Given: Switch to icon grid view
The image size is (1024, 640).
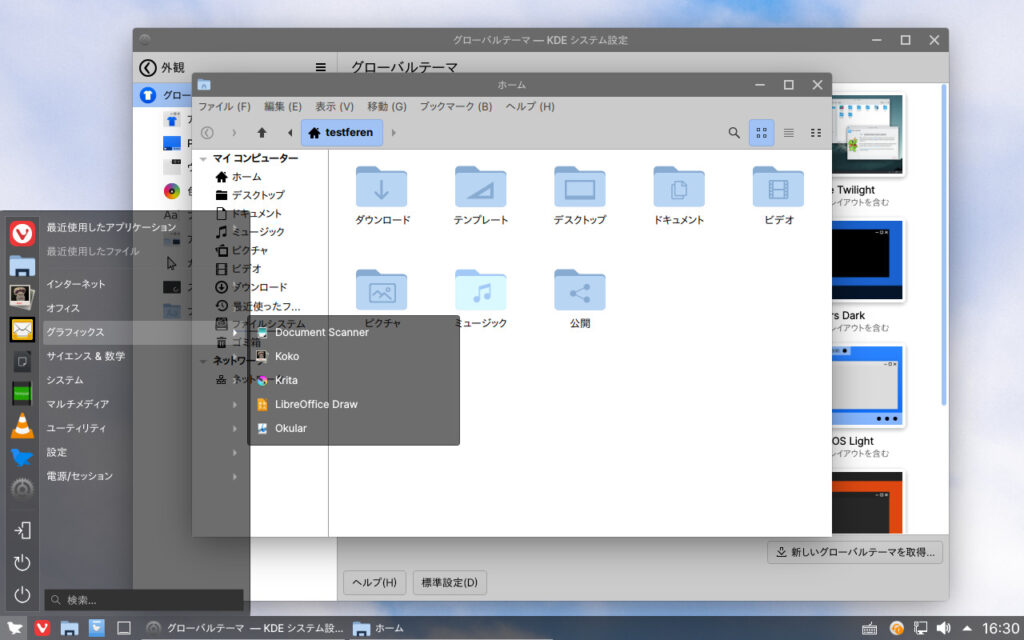Looking at the screenshot, I should (x=761, y=133).
